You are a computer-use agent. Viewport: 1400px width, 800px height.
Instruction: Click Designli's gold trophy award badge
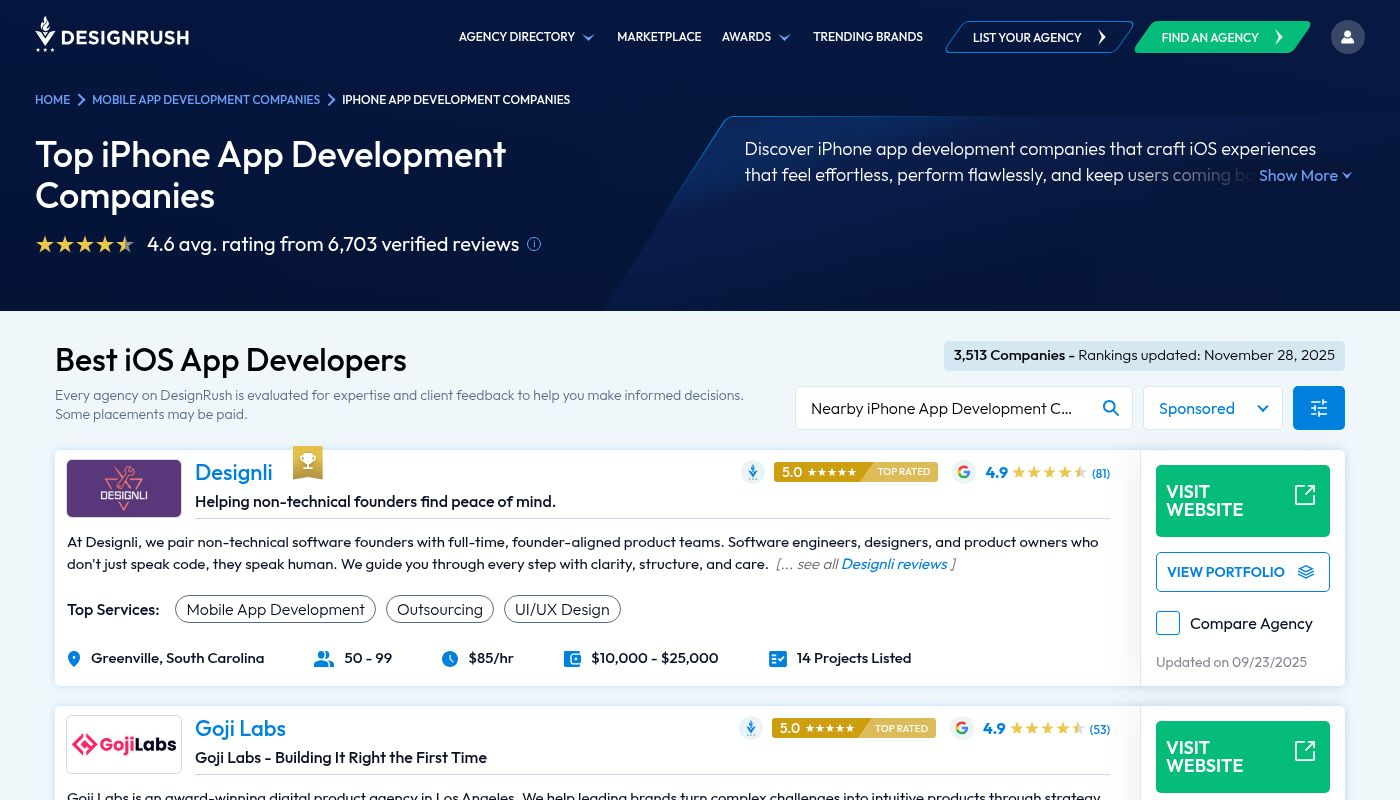(x=308, y=462)
